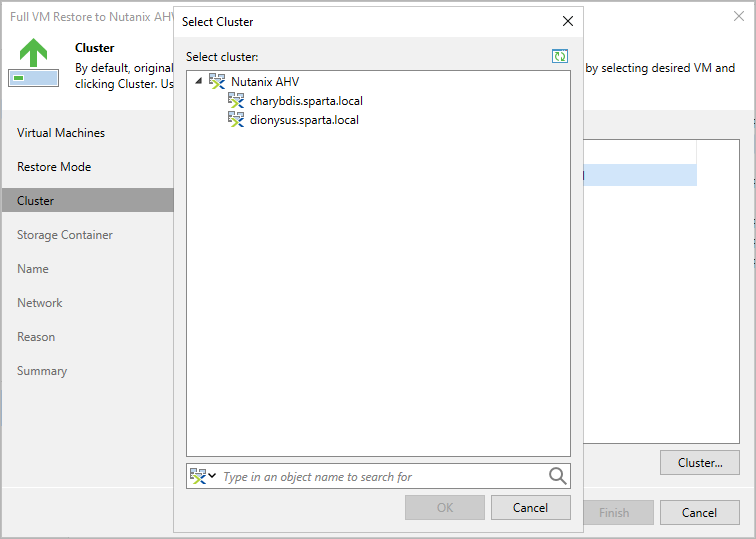This screenshot has height=539, width=756.
Task: Click the dionysus.sparta.local cluster icon
Action: pos(236,120)
